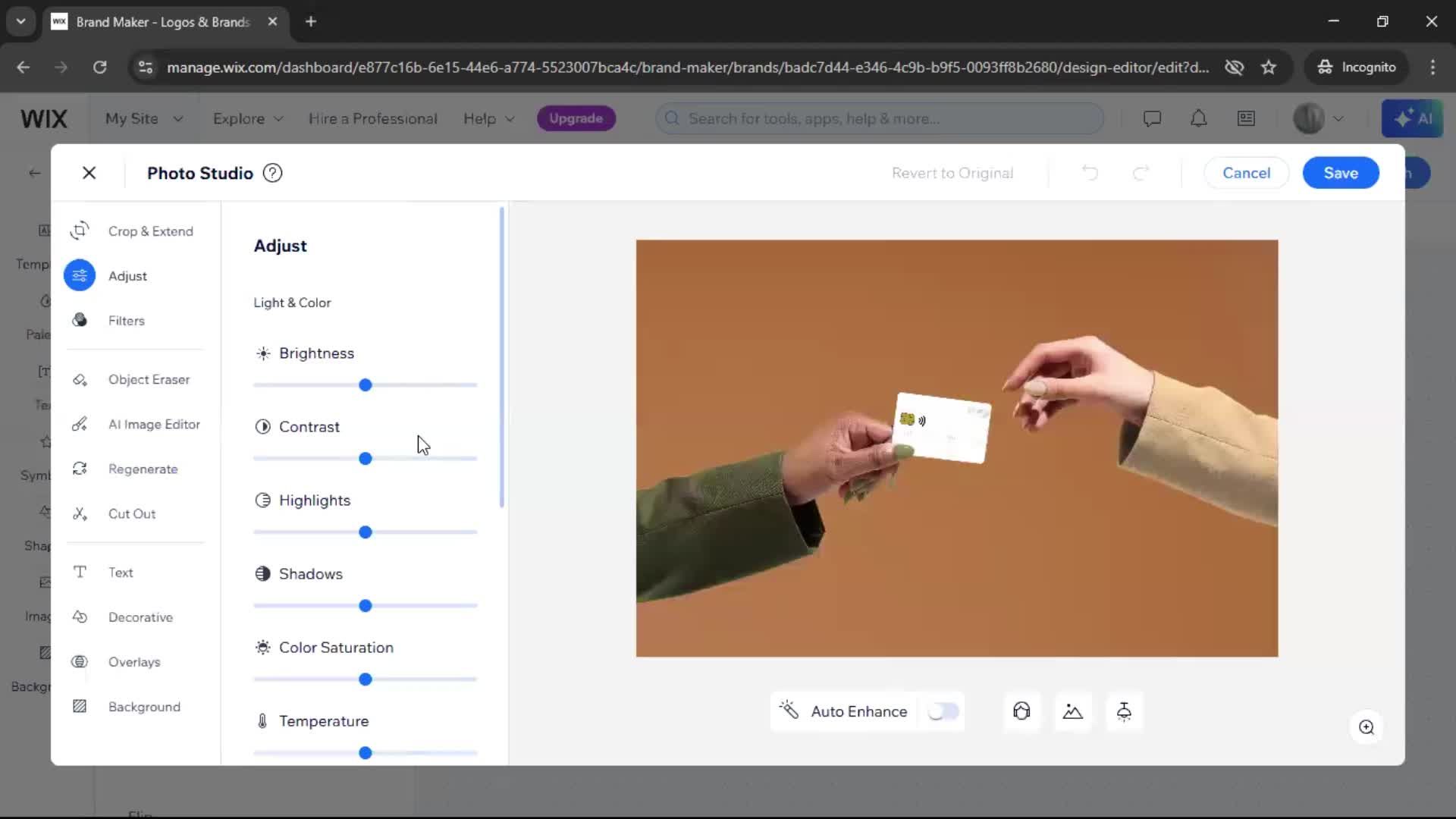1456x819 pixels.
Task: Expand the My Site dropdown
Action: pyautogui.click(x=144, y=118)
